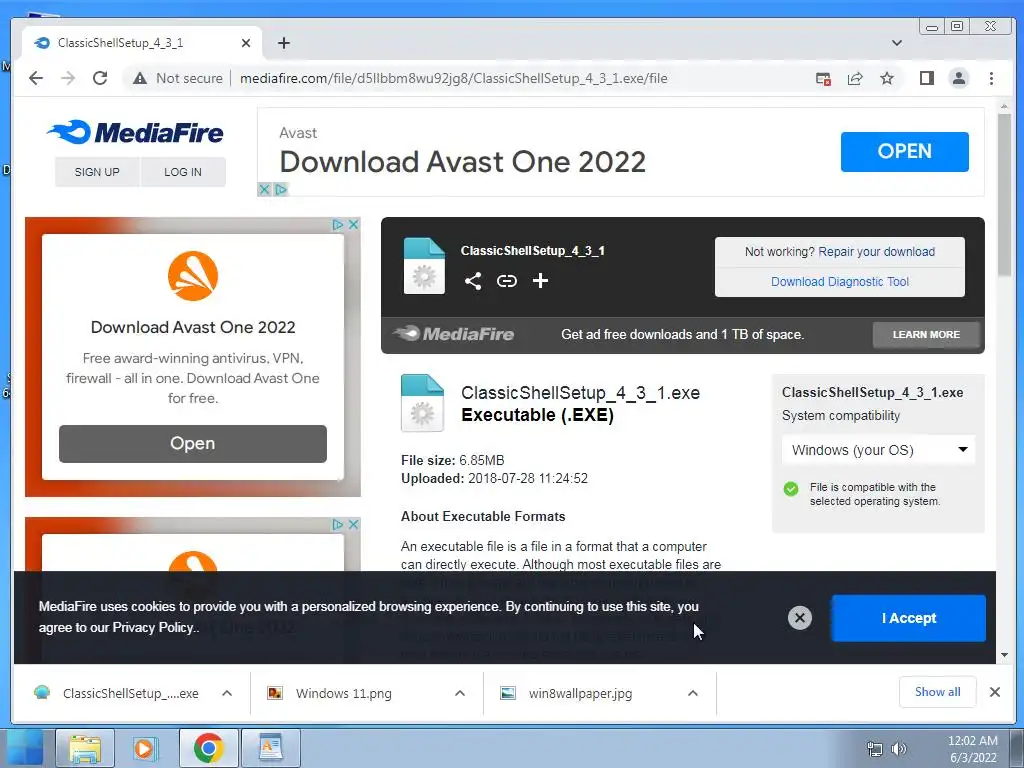This screenshot has height=768, width=1024.
Task: Follow Repair your download link
Action: point(876,252)
